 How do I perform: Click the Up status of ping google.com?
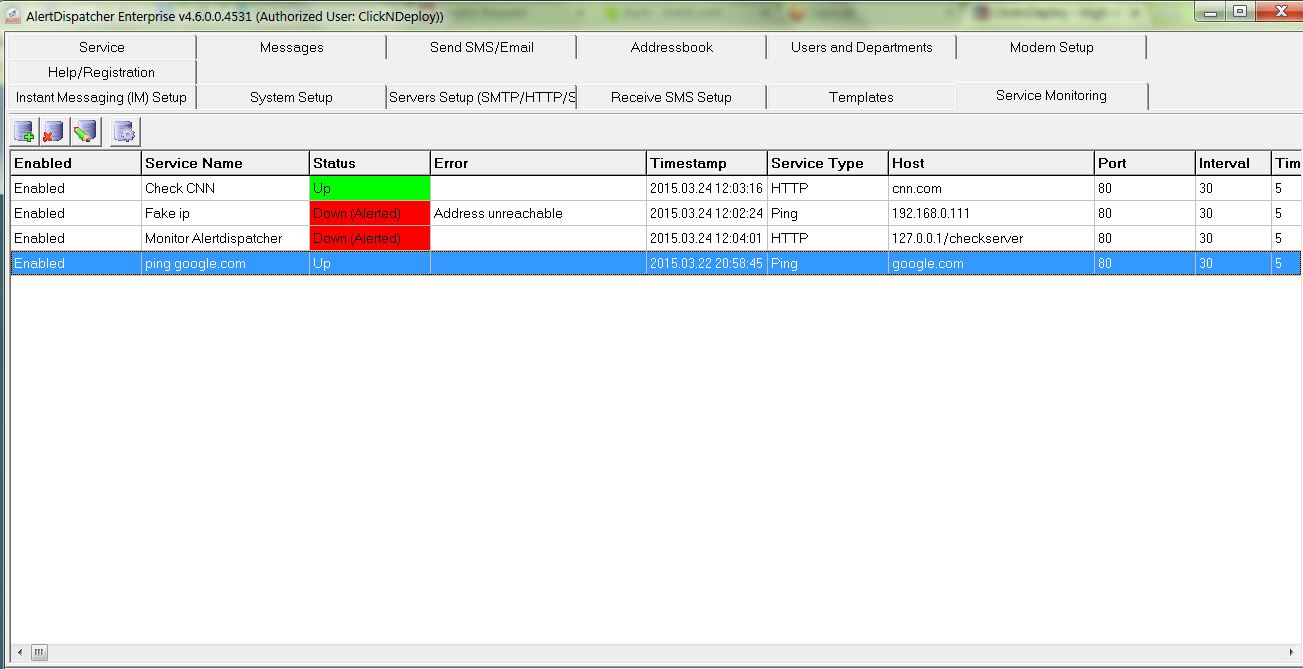(x=370, y=263)
